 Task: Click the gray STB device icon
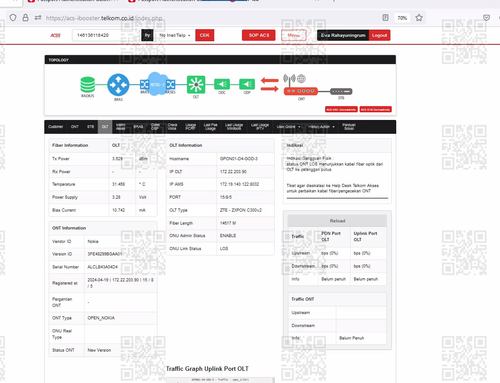[341, 91]
